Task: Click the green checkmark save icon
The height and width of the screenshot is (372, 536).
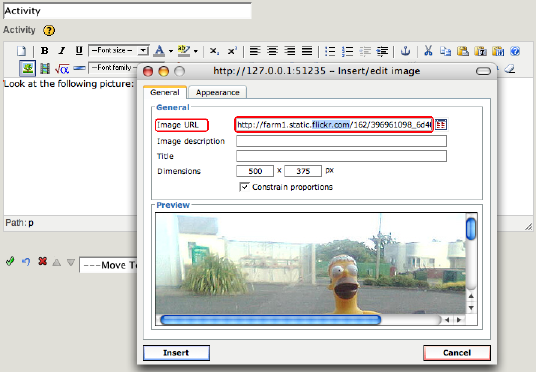Action: (x=10, y=262)
